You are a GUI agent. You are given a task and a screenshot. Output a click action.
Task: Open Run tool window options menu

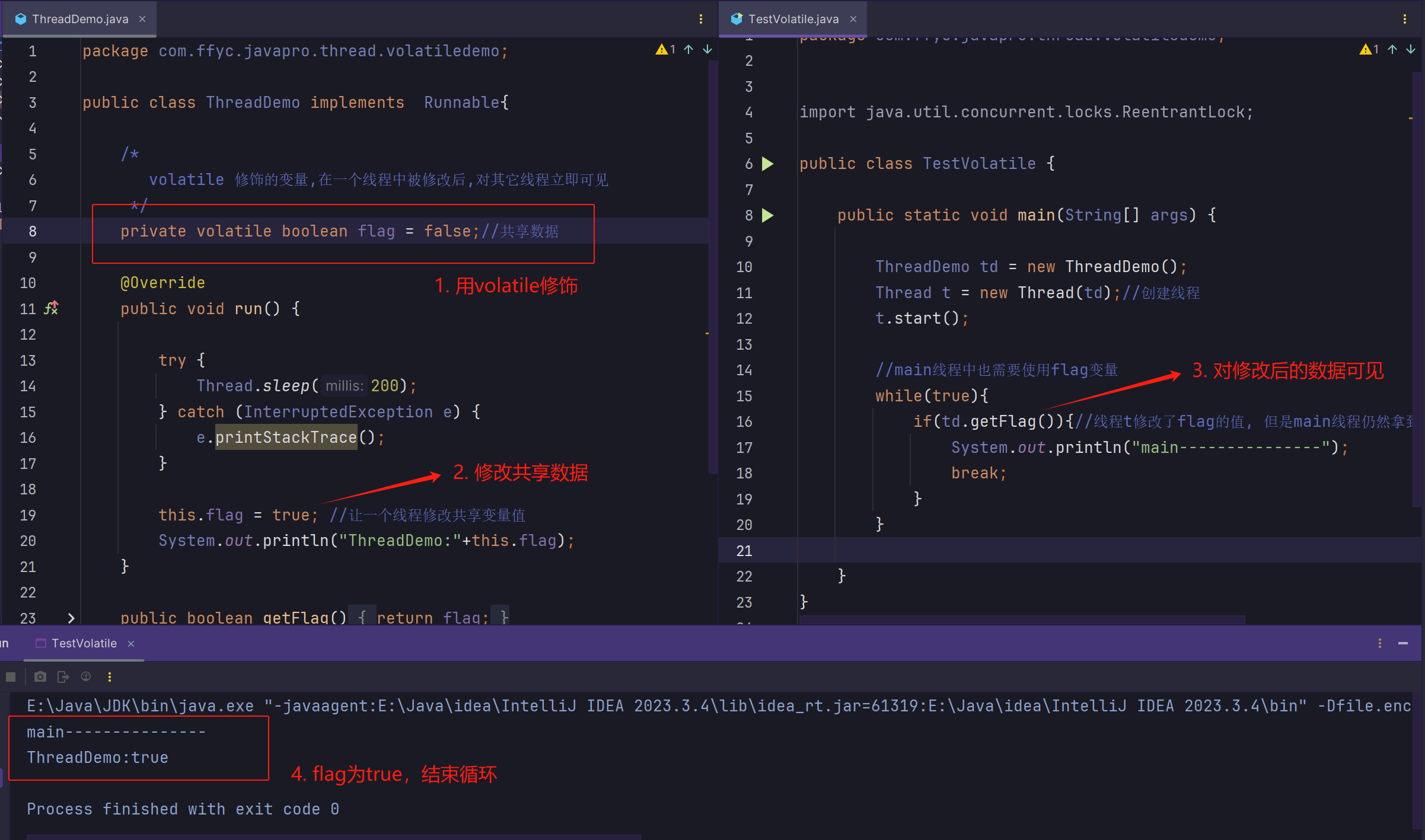[1380, 643]
